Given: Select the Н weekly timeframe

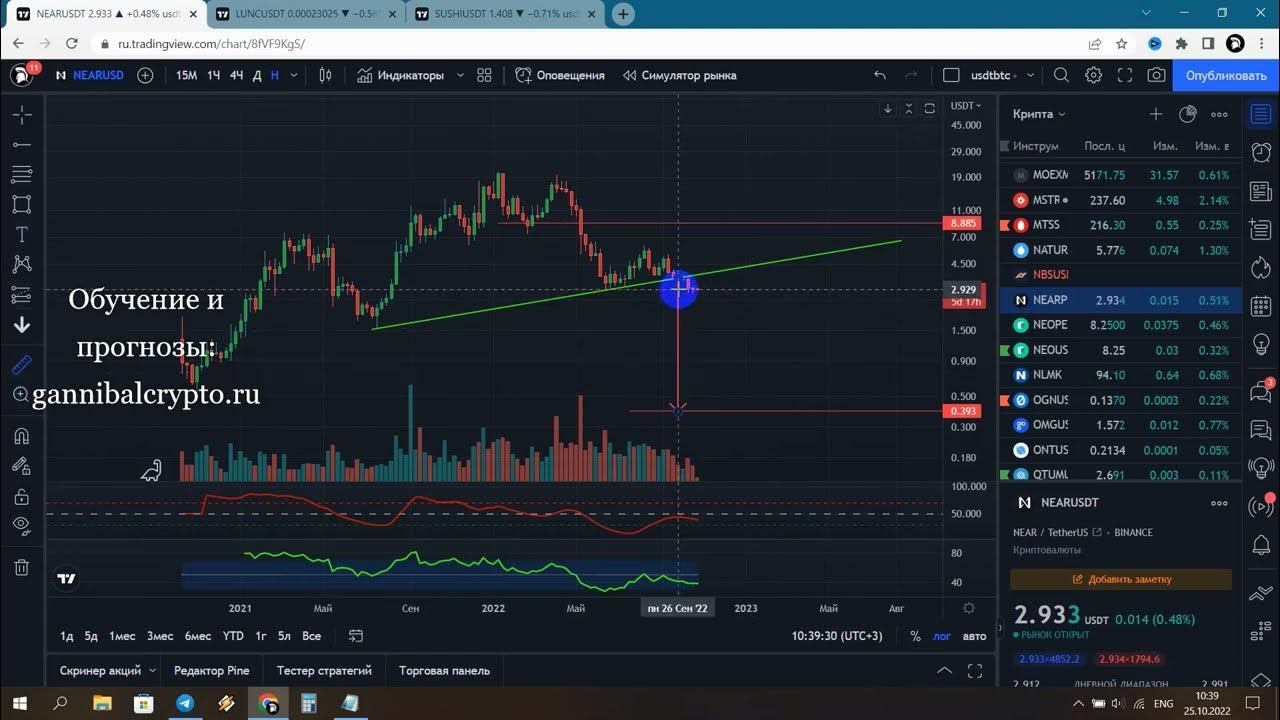Looking at the screenshot, I should pyautogui.click(x=274, y=75).
